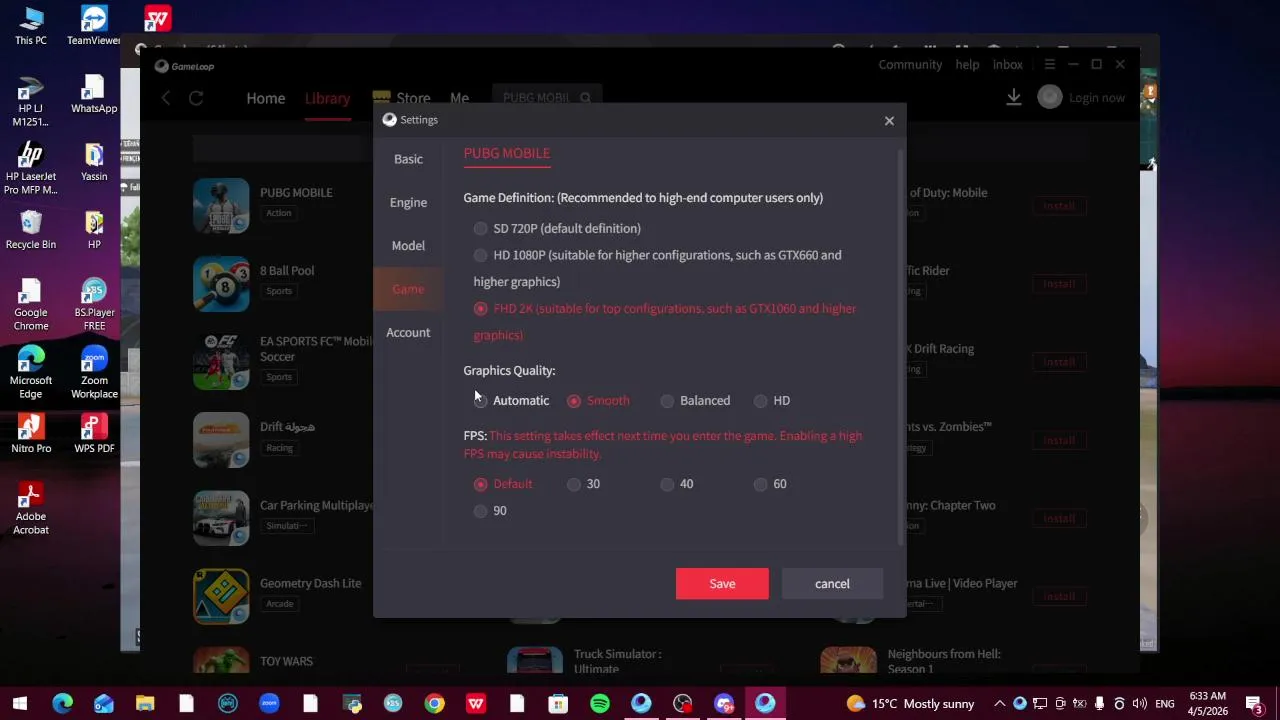The width and height of the screenshot is (1280, 720).
Task: Select FHD 2K game definition option
Action: click(481, 309)
